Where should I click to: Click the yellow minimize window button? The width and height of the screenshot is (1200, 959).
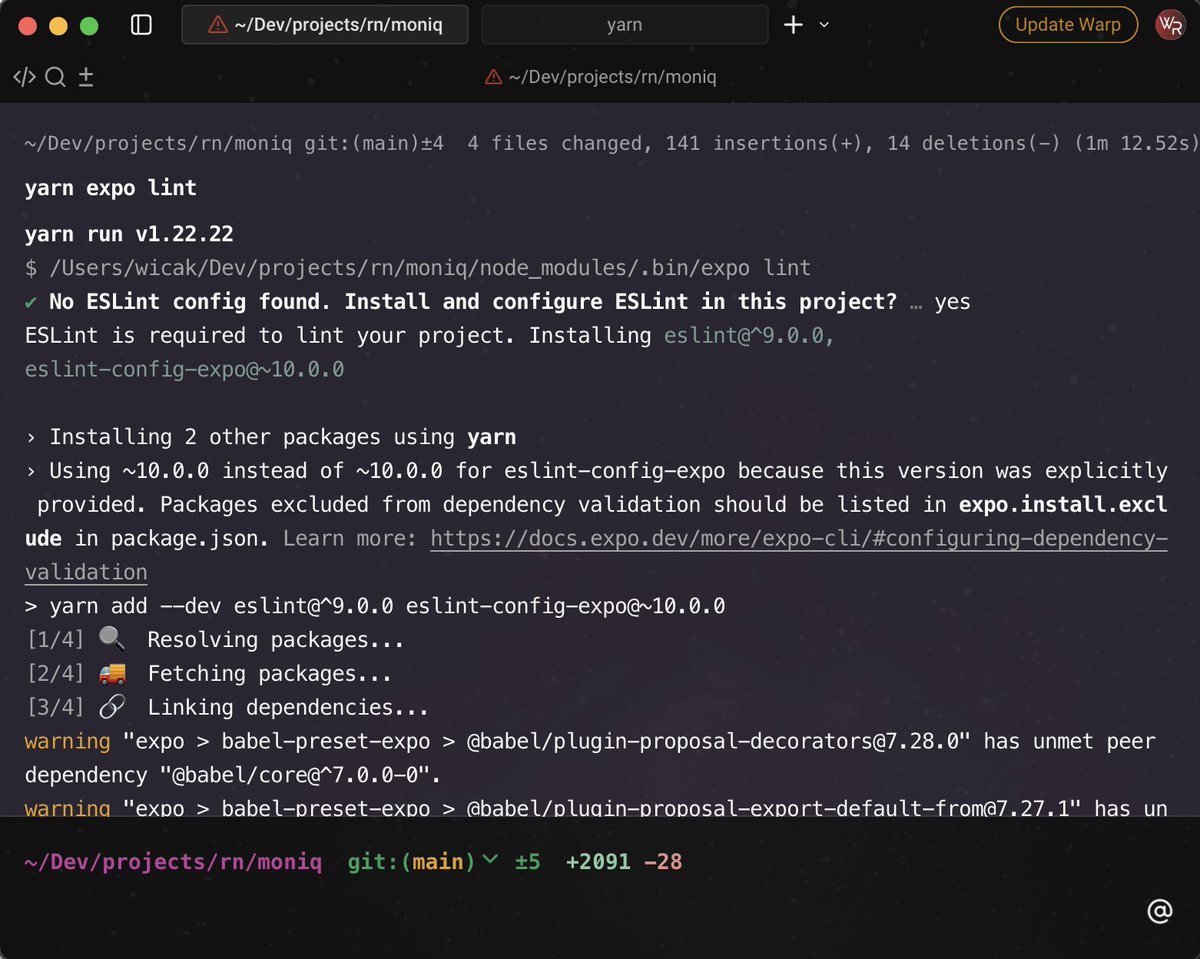(x=58, y=26)
